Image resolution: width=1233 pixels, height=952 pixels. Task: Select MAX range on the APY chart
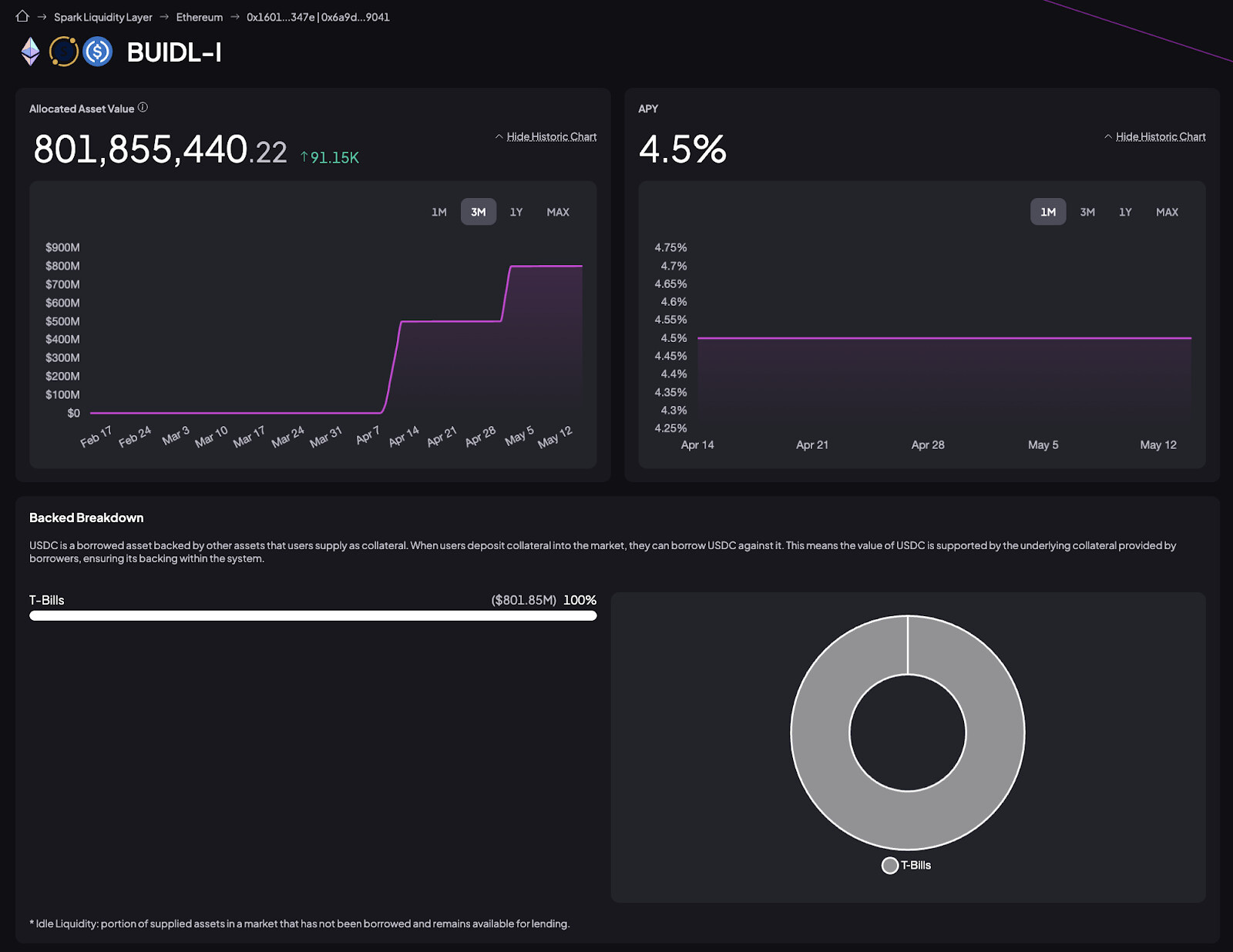[x=1167, y=212]
